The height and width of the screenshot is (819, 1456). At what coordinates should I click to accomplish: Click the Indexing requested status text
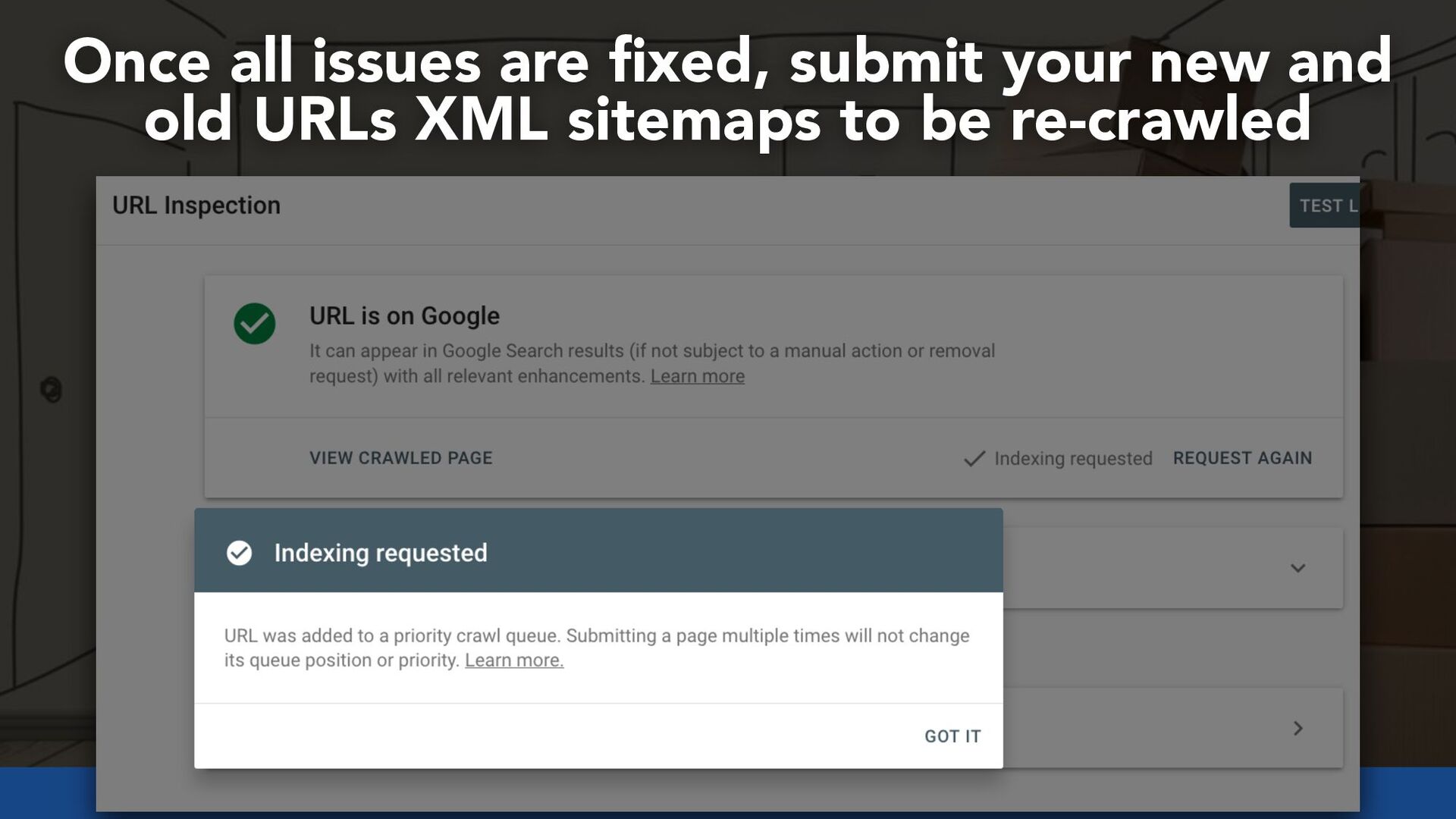click(1073, 459)
